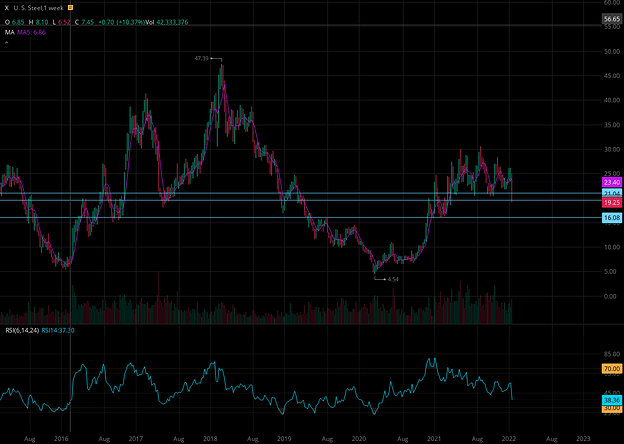Click the 2022 label on the time axis

tap(509, 439)
